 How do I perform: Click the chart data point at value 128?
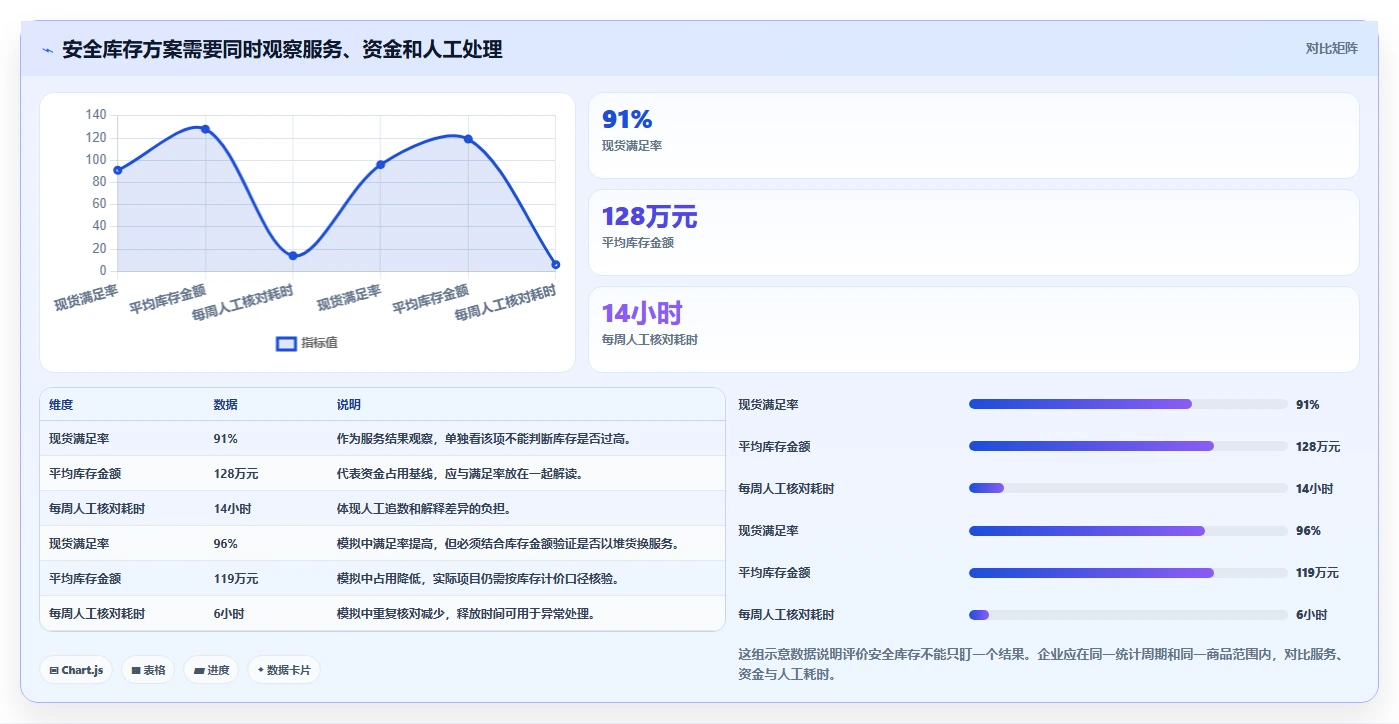[205, 129]
